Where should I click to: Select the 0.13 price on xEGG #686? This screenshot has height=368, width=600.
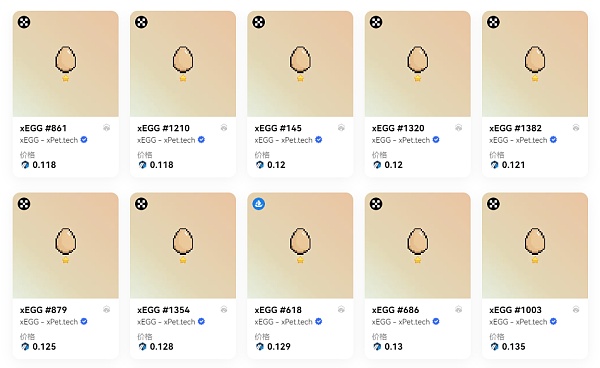393,347
